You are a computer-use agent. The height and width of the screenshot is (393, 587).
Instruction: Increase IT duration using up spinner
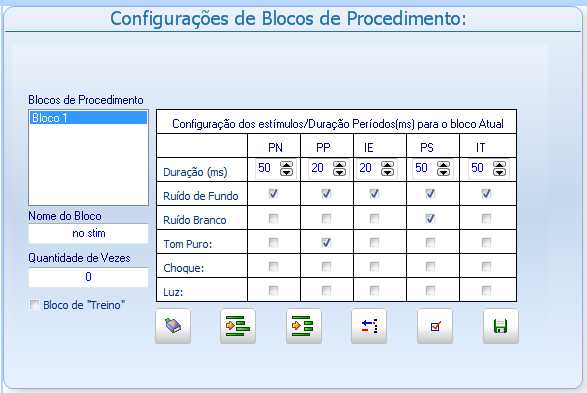click(500, 164)
